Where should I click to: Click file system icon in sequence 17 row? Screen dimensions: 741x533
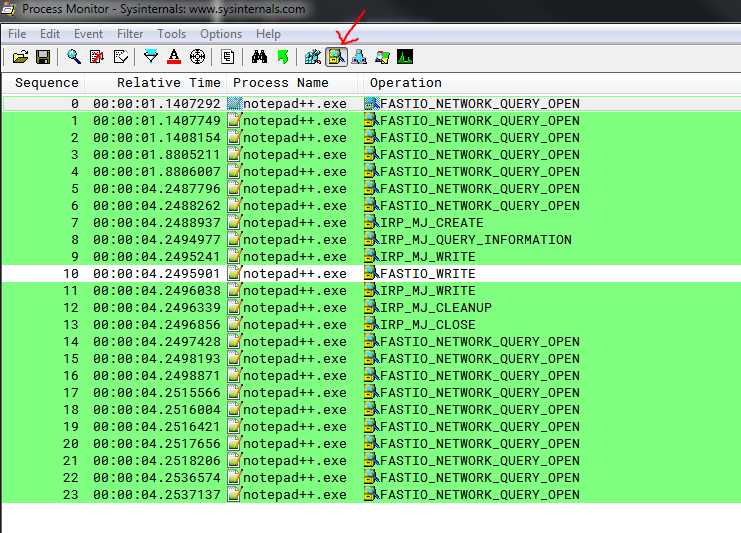[x=372, y=393]
